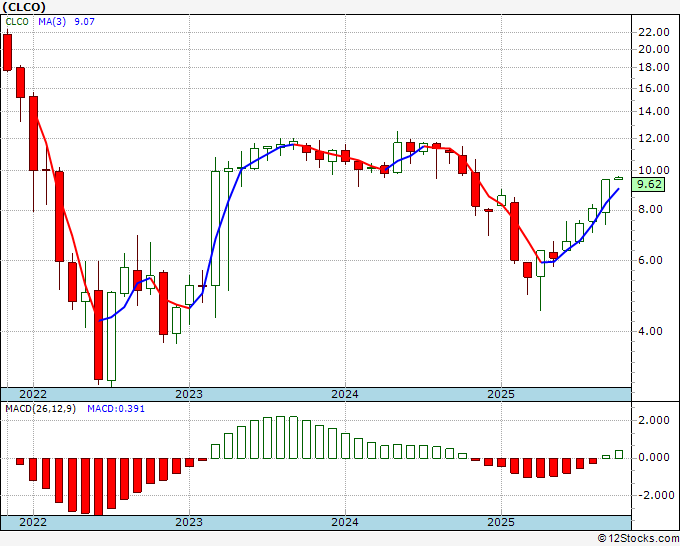Click the 22.00 price axis label

pos(654,32)
